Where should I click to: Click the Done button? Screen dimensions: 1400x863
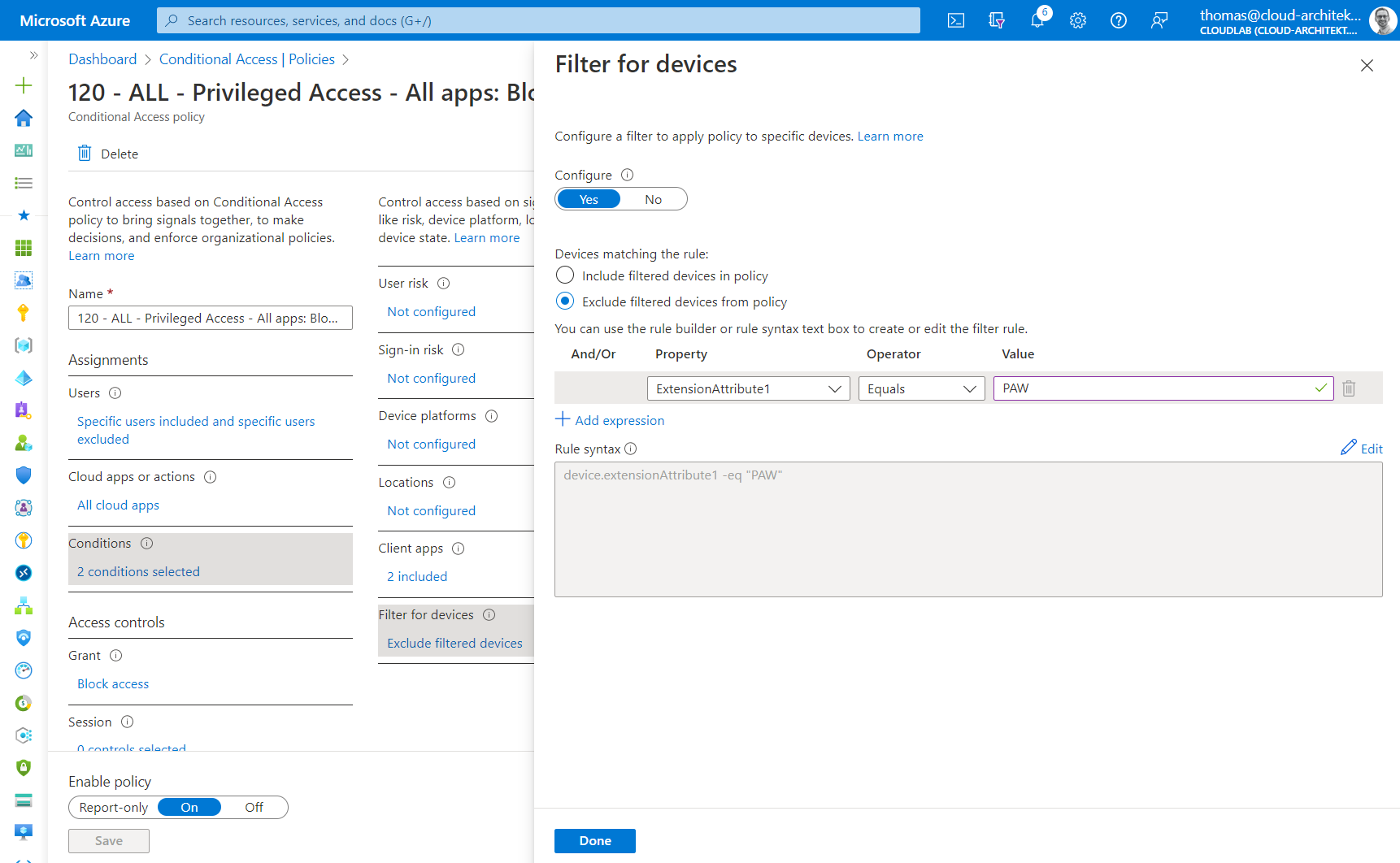pyautogui.click(x=595, y=841)
